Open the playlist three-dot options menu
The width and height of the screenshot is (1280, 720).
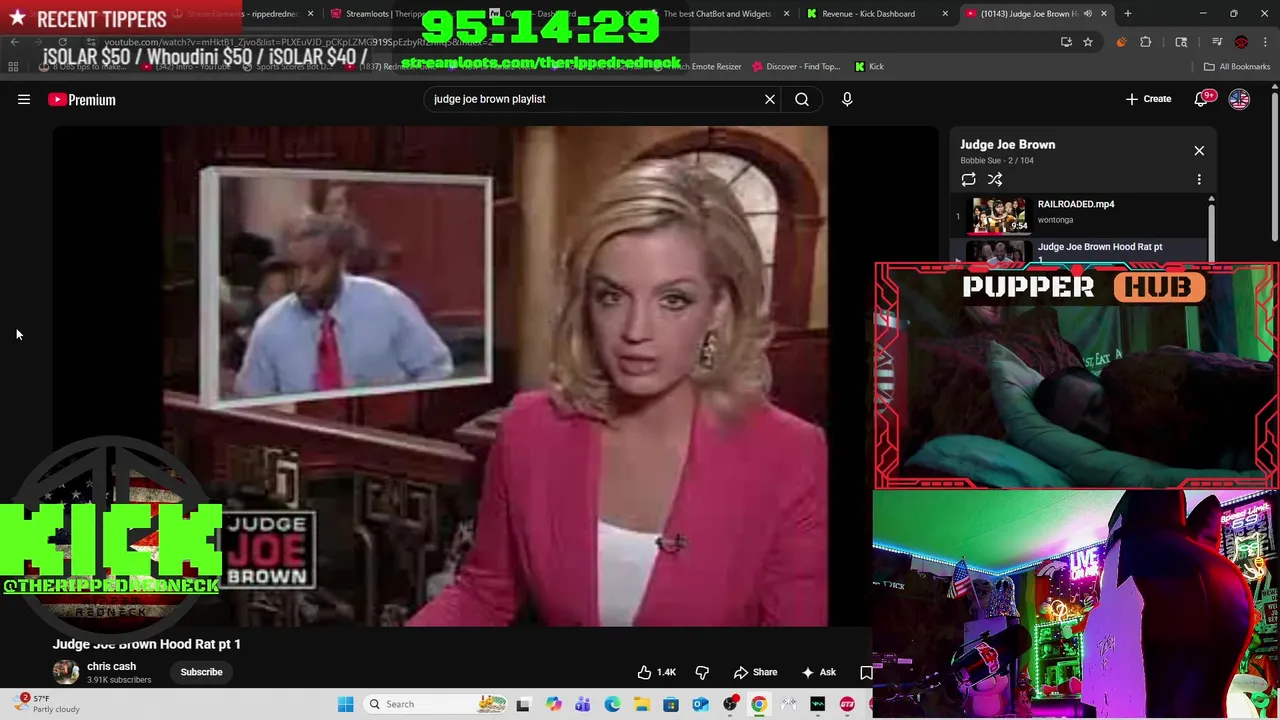(1199, 179)
